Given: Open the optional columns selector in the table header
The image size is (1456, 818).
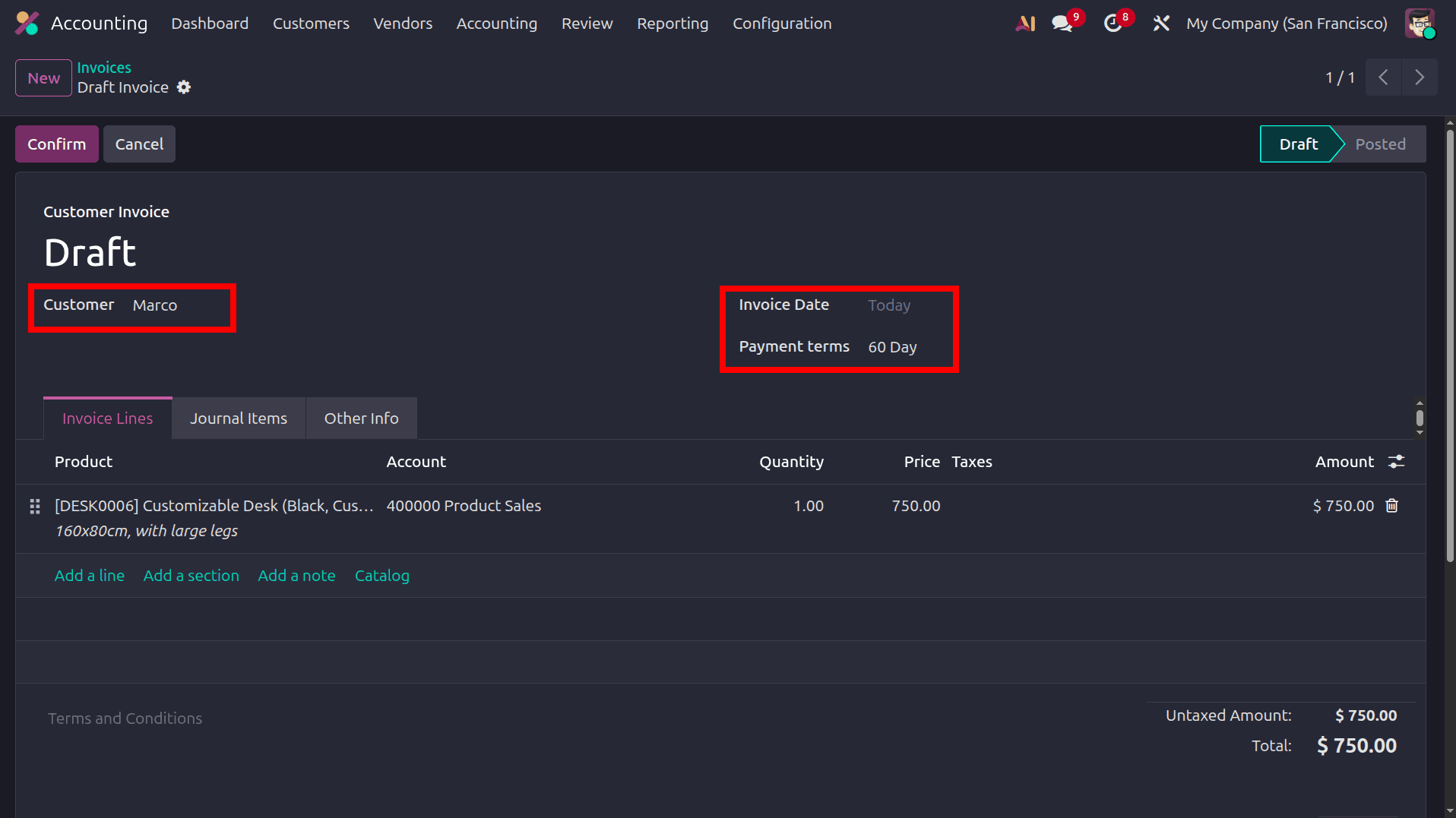Looking at the screenshot, I should click(x=1397, y=461).
